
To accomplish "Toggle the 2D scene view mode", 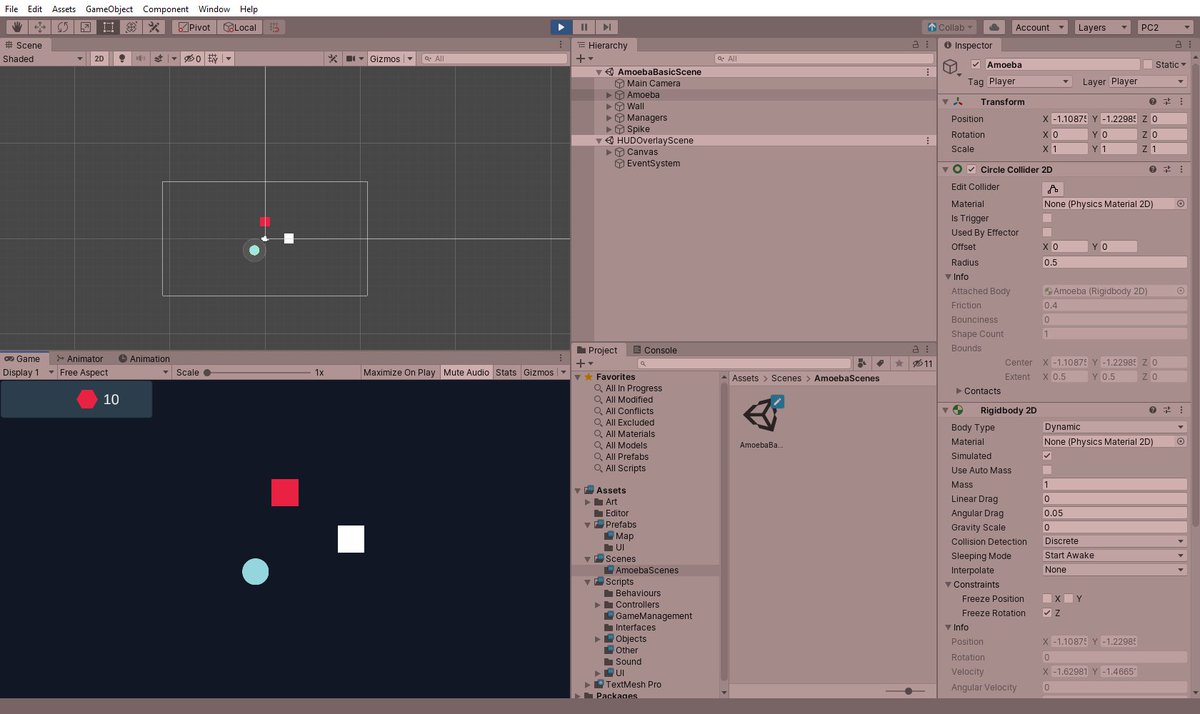I will pos(99,59).
